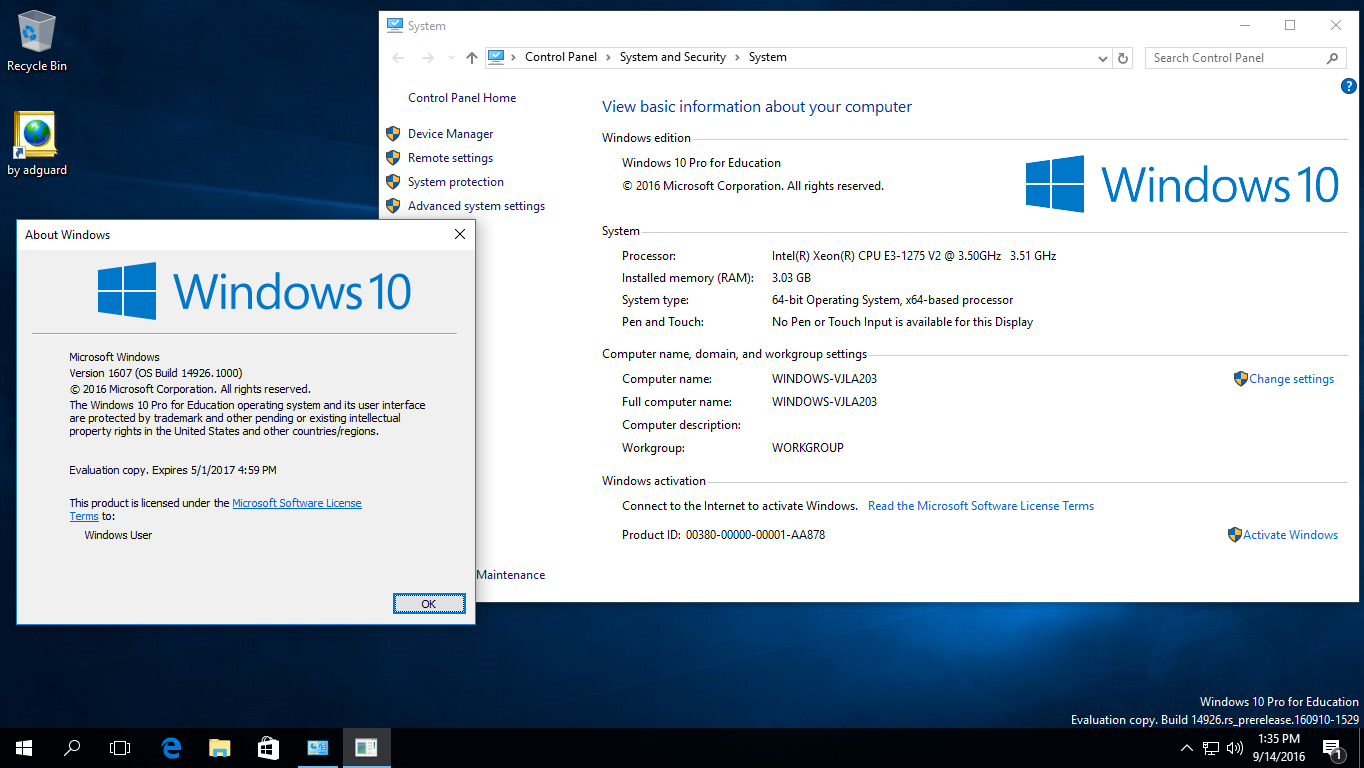Click the Product ID value text
1364x768 pixels.
755,535
